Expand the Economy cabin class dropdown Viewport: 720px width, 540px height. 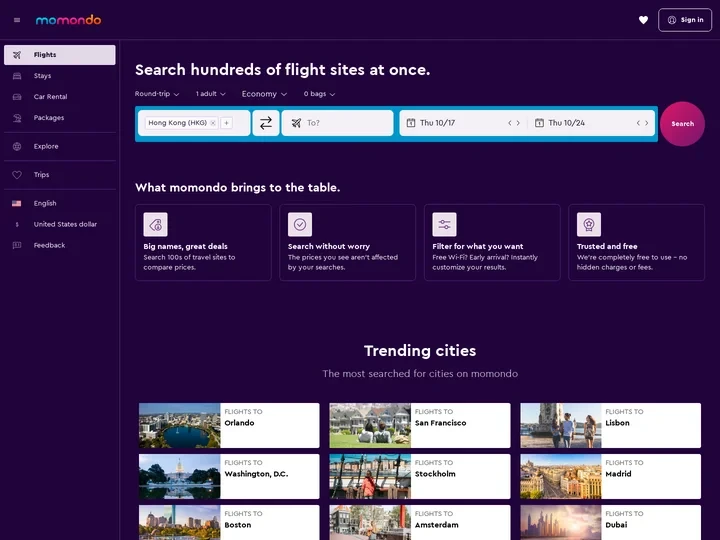pos(264,94)
